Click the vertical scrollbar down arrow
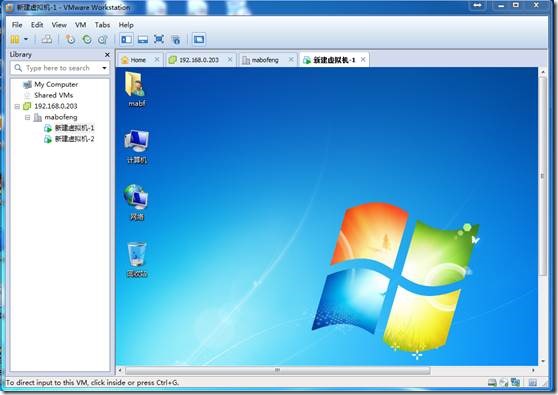 (543, 361)
